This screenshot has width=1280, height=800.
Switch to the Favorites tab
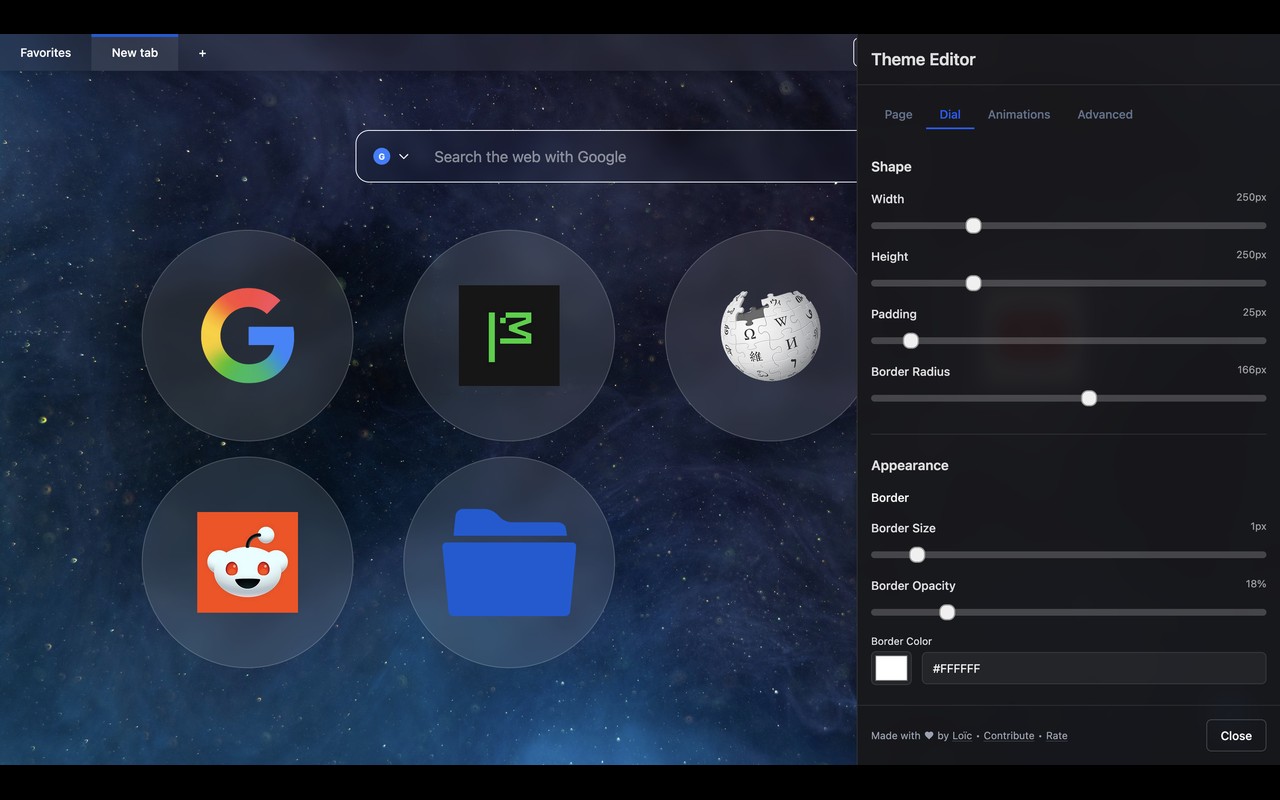click(45, 52)
